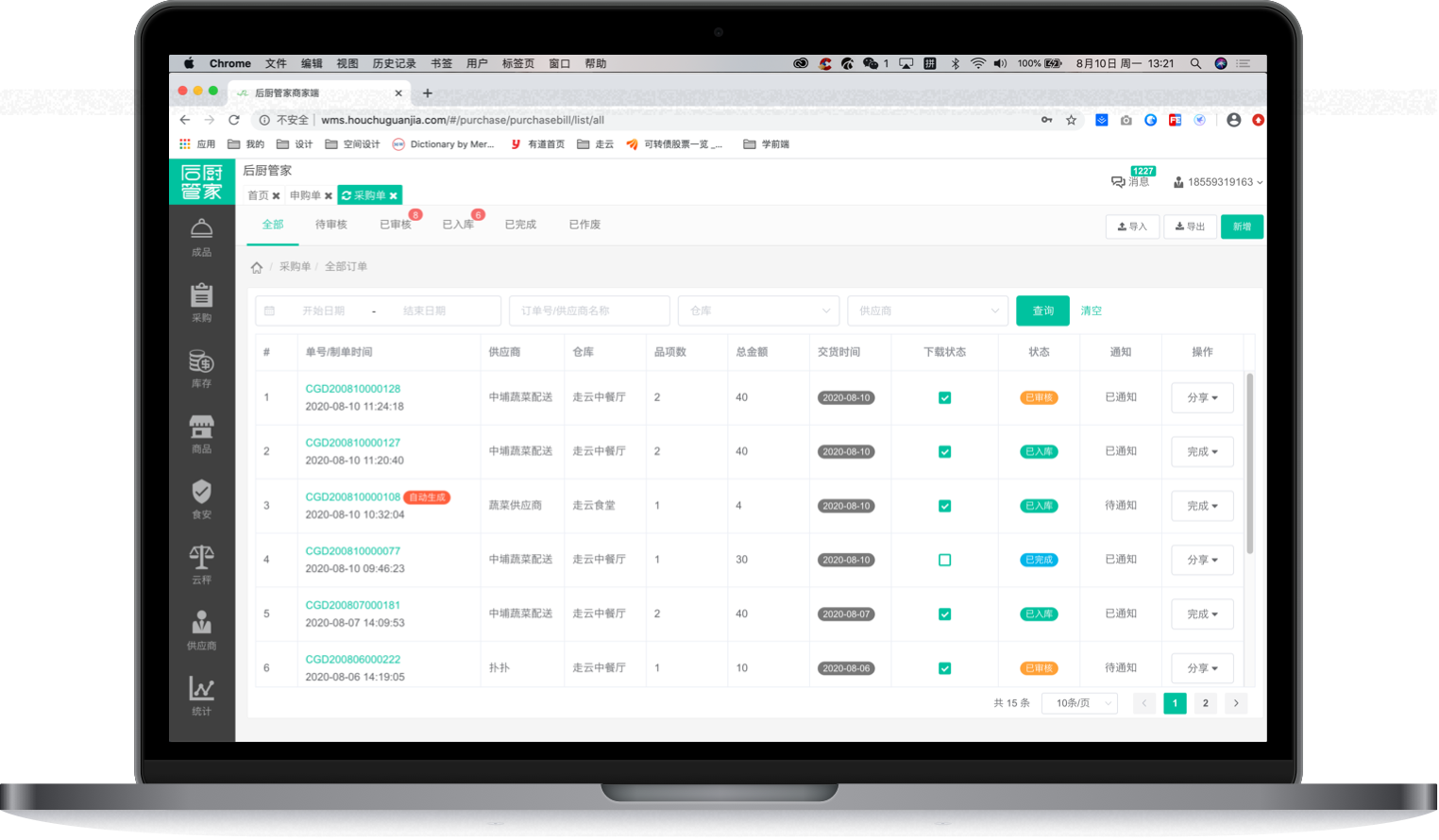Open order link CGD200806000222
This screenshot has width=1439, height=840.
coord(352,660)
